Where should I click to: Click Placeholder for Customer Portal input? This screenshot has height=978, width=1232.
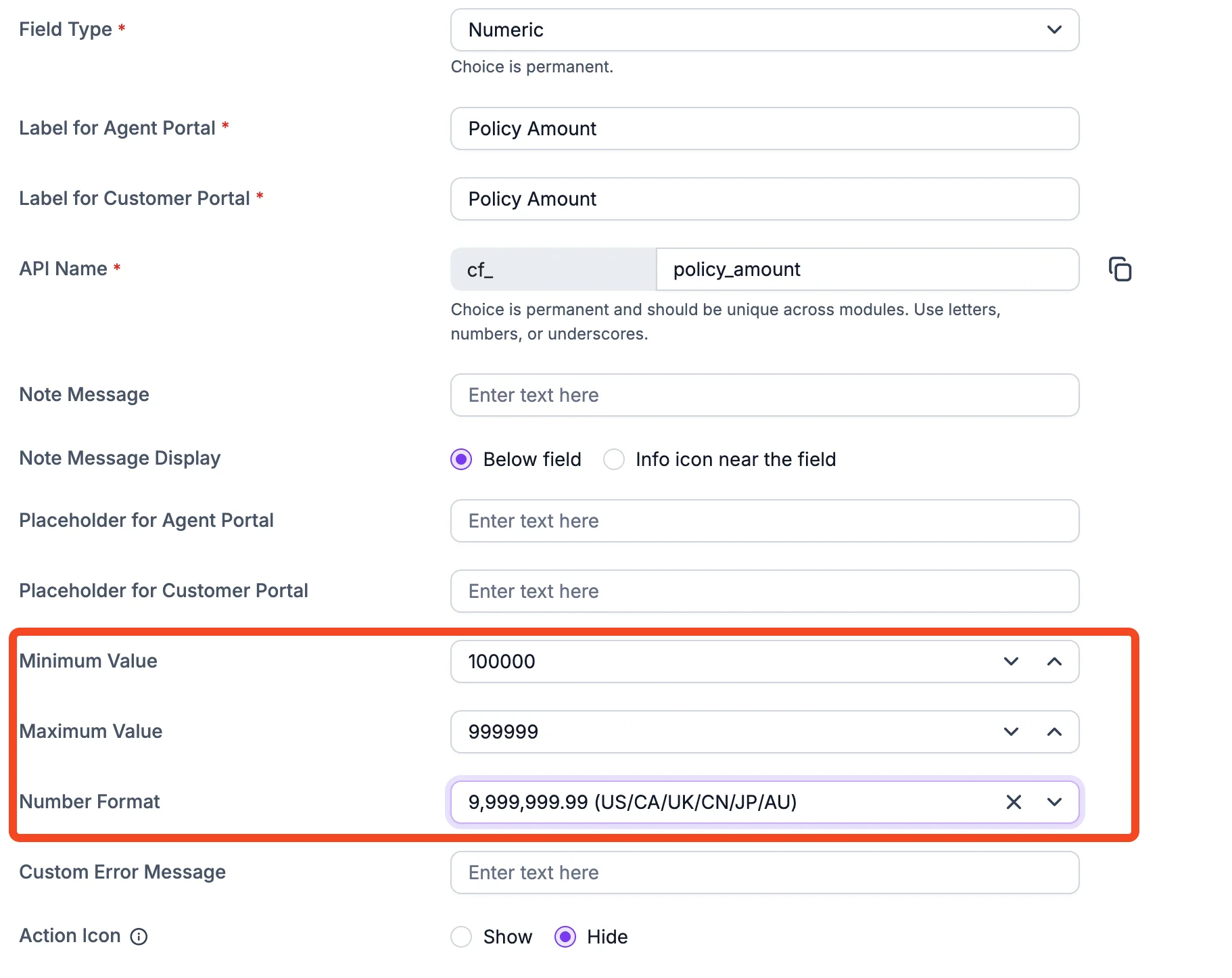pyautogui.click(x=764, y=591)
